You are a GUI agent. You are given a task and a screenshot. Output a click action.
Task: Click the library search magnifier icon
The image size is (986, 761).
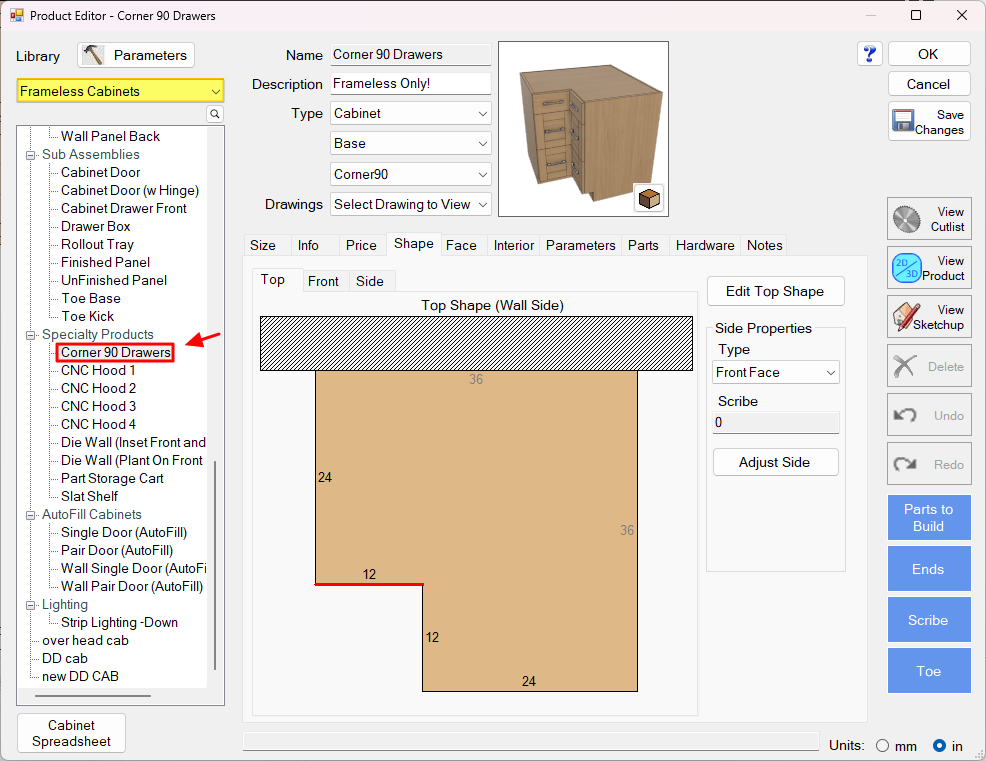coord(215,115)
